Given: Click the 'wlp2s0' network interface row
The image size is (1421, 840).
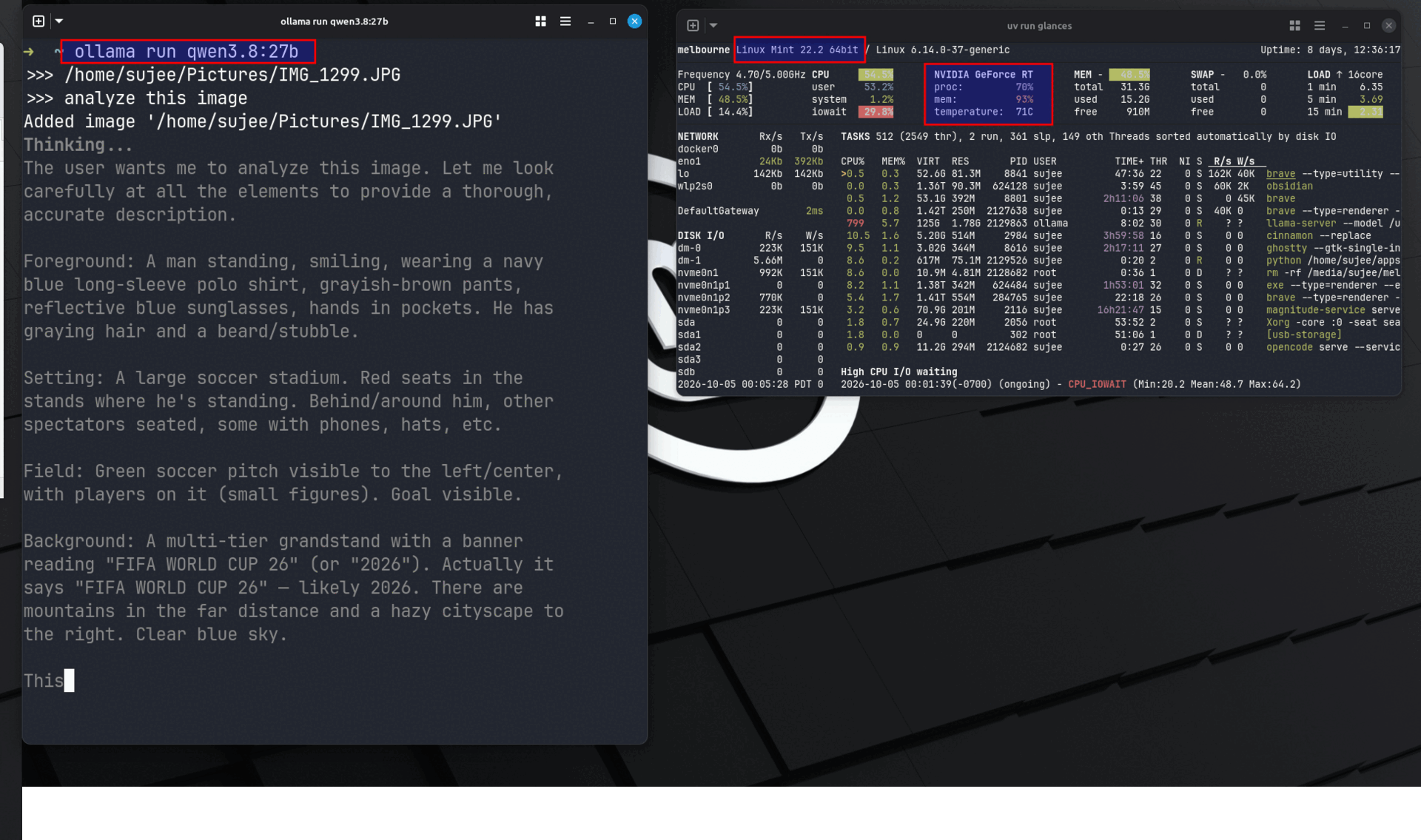Looking at the screenshot, I should pyautogui.click(x=750, y=187).
